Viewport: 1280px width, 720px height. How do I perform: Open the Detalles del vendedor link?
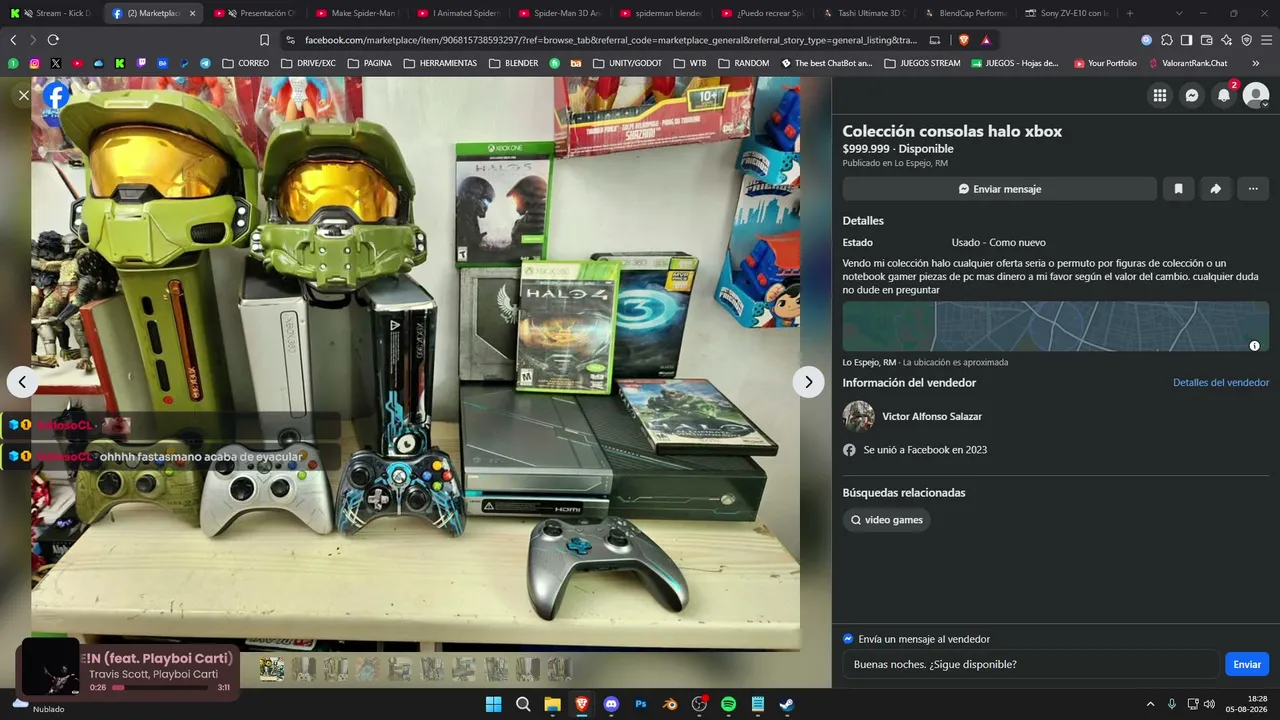(x=1221, y=383)
